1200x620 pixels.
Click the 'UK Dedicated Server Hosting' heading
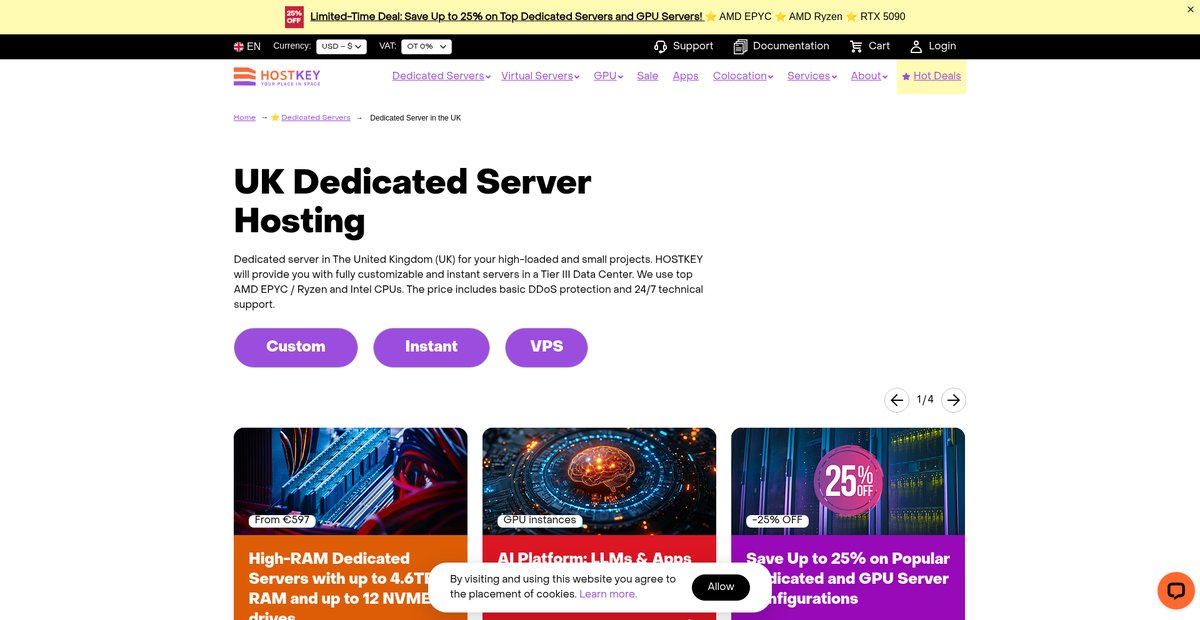412,201
